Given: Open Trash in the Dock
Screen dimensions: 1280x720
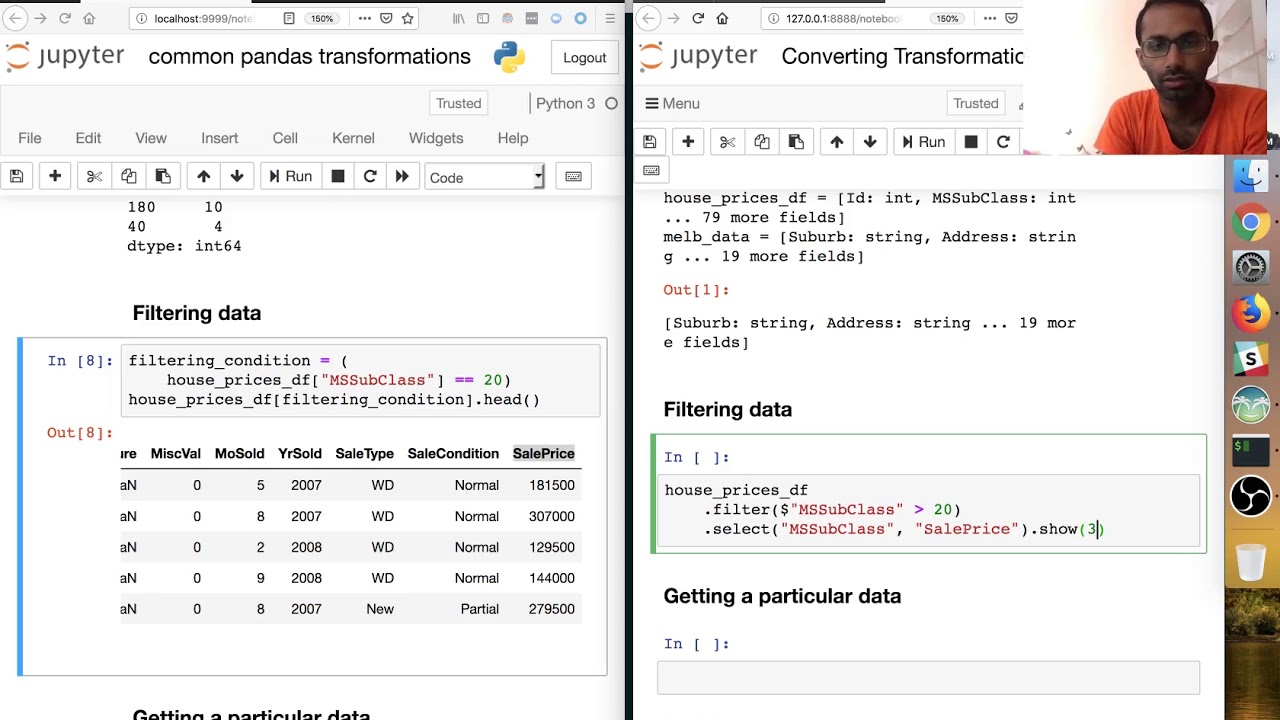Looking at the screenshot, I should (x=1251, y=561).
